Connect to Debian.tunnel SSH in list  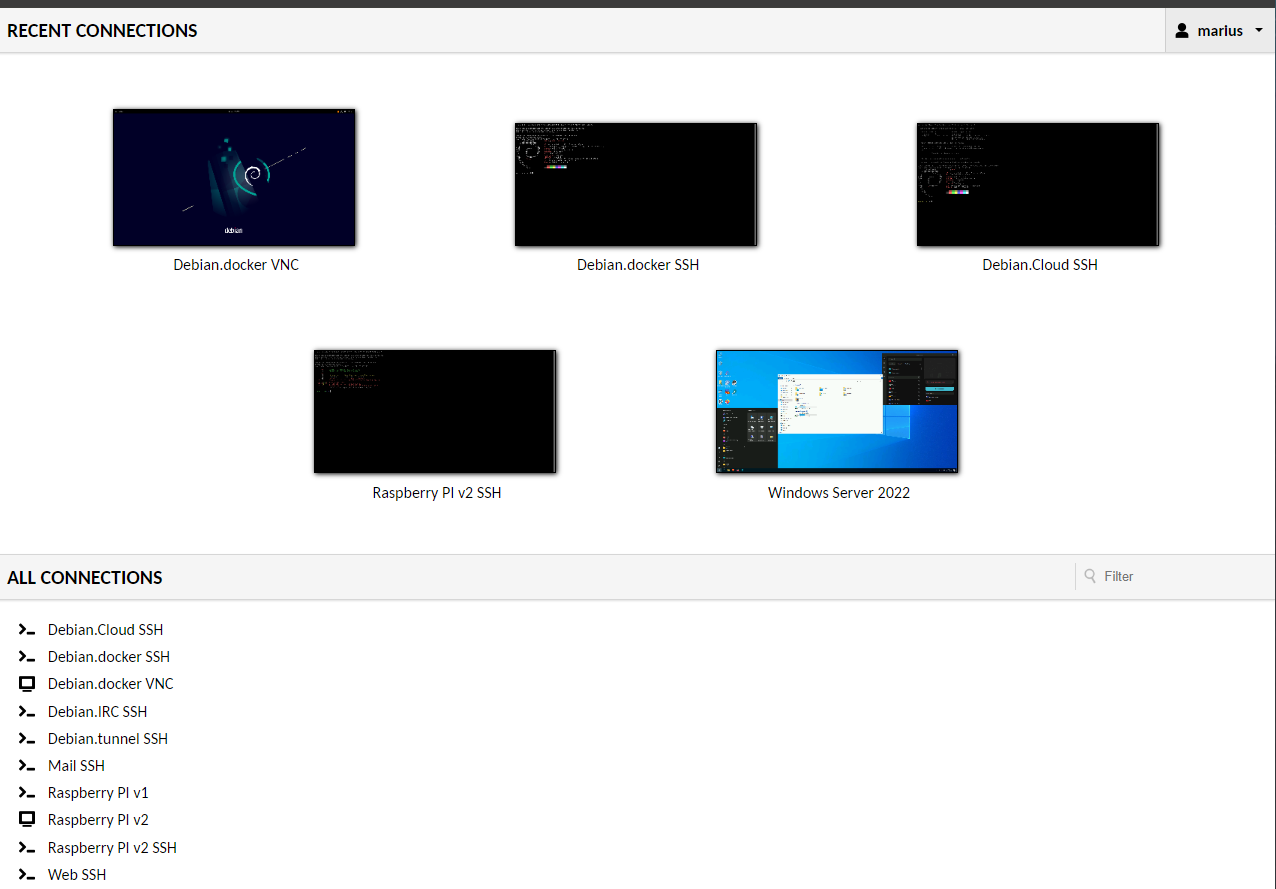click(108, 739)
